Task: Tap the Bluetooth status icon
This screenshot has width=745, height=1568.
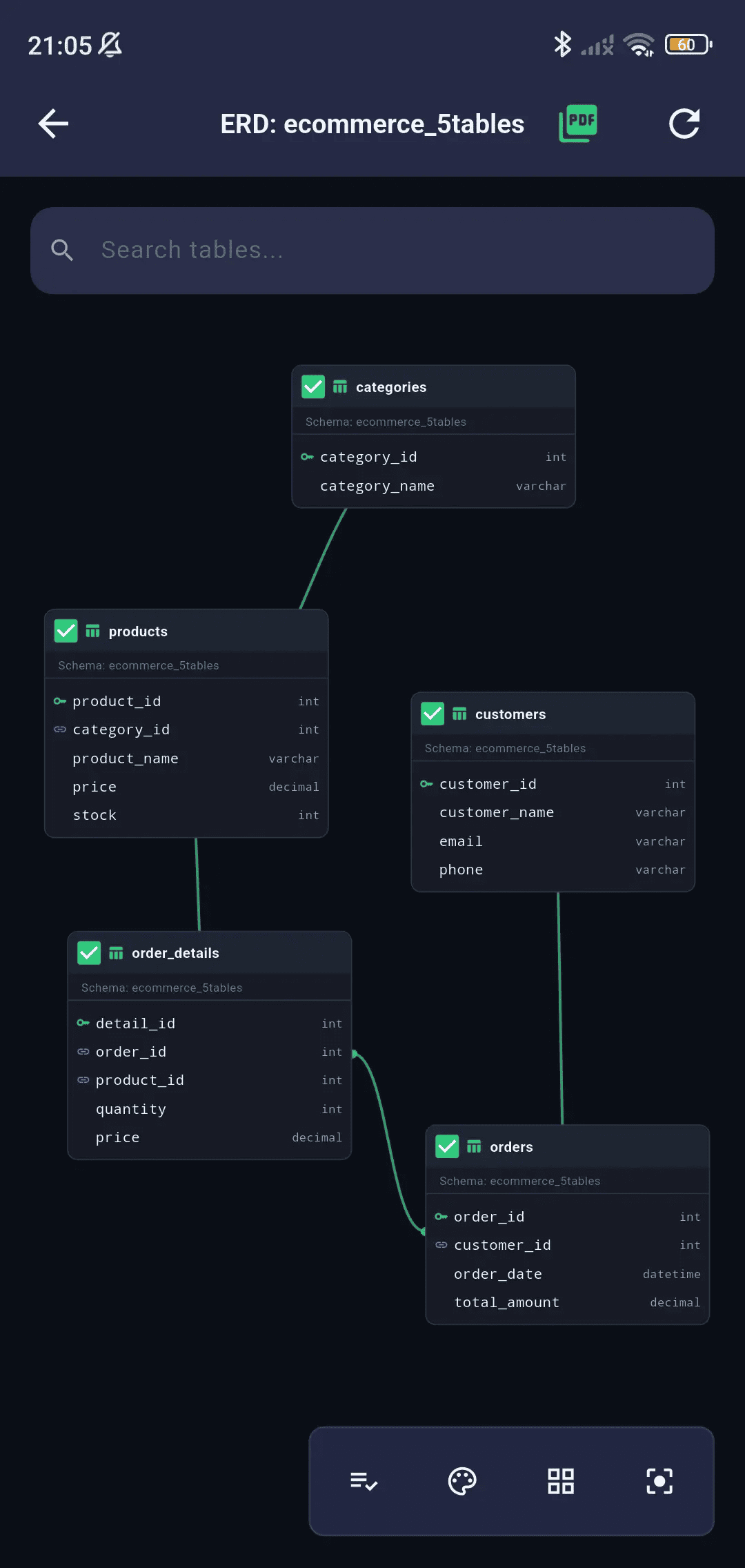Action: (563, 45)
